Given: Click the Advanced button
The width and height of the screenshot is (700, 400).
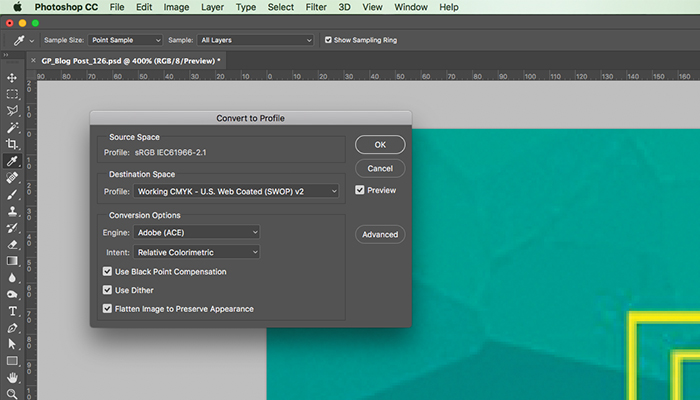Looking at the screenshot, I should pos(380,234).
